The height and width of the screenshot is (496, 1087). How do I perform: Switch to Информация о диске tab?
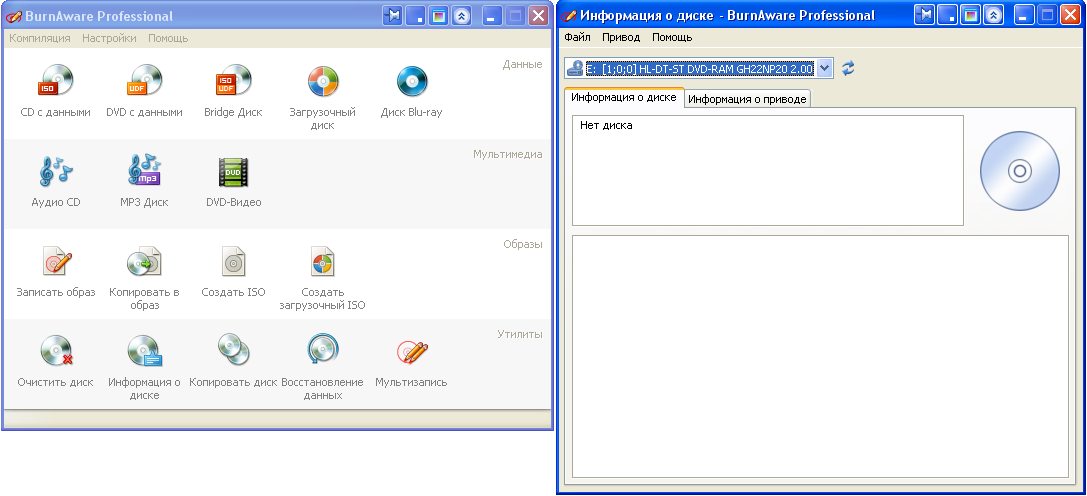point(624,97)
